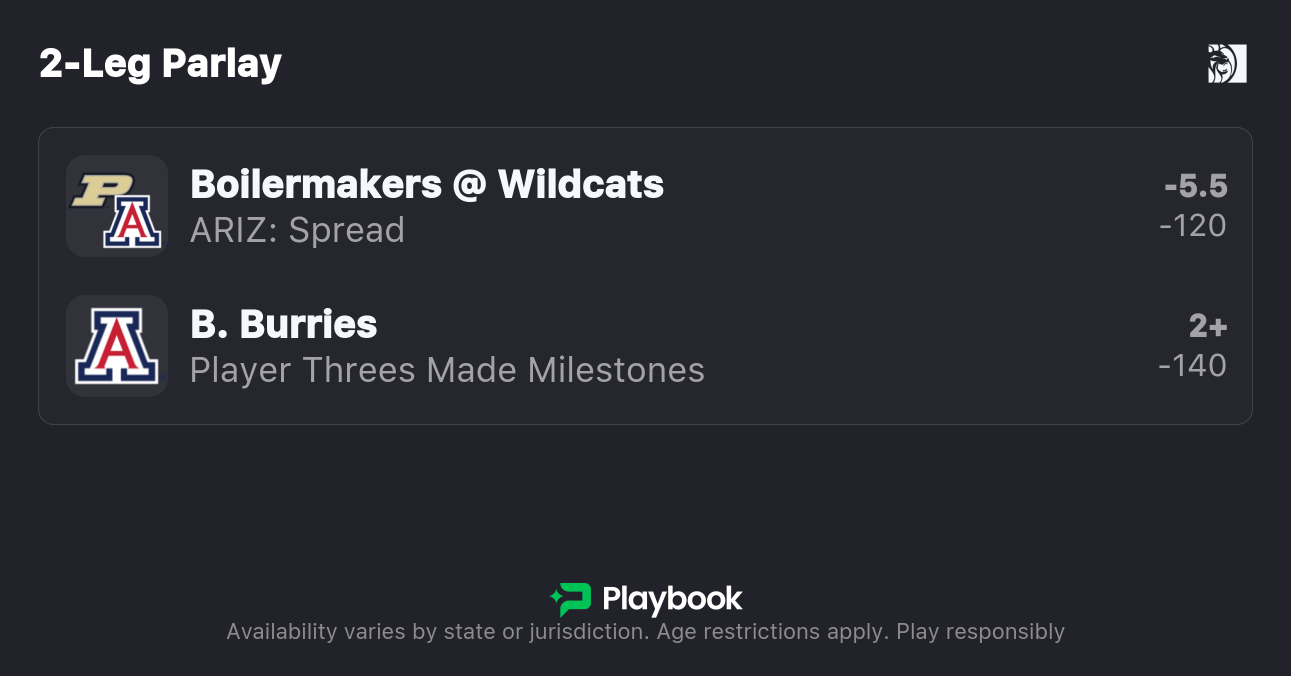Click the Player Threes Made Milestones label

coord(447,370)
